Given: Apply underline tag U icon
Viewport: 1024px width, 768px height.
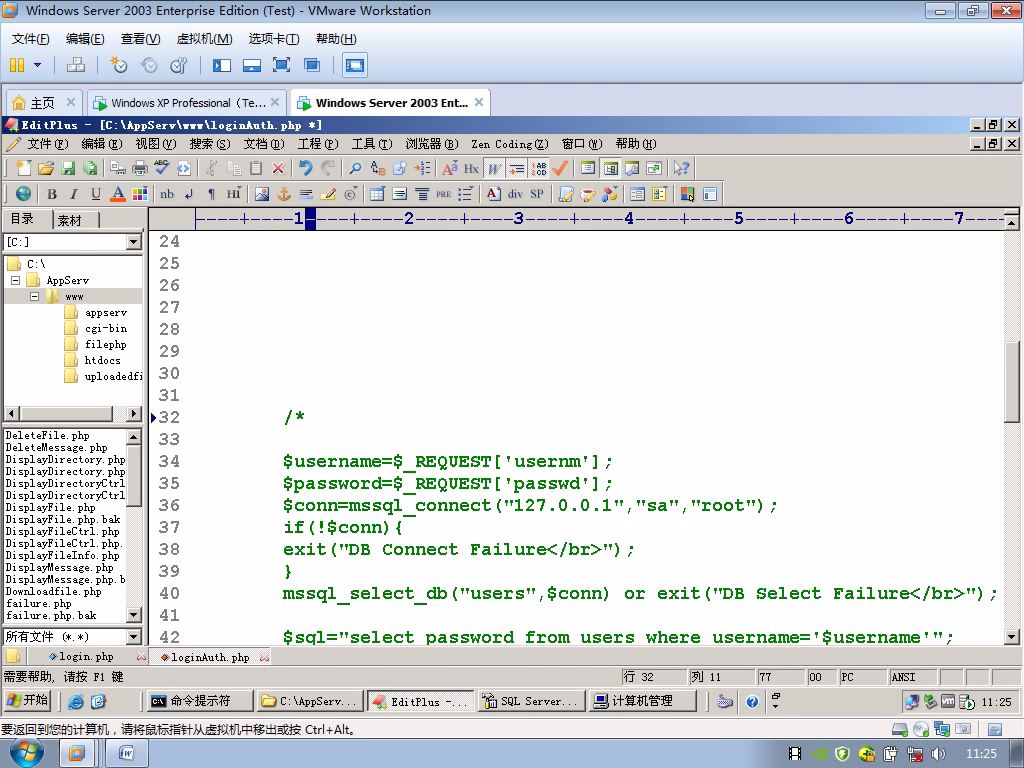Looking at the screenshot, I should [96, 193].
